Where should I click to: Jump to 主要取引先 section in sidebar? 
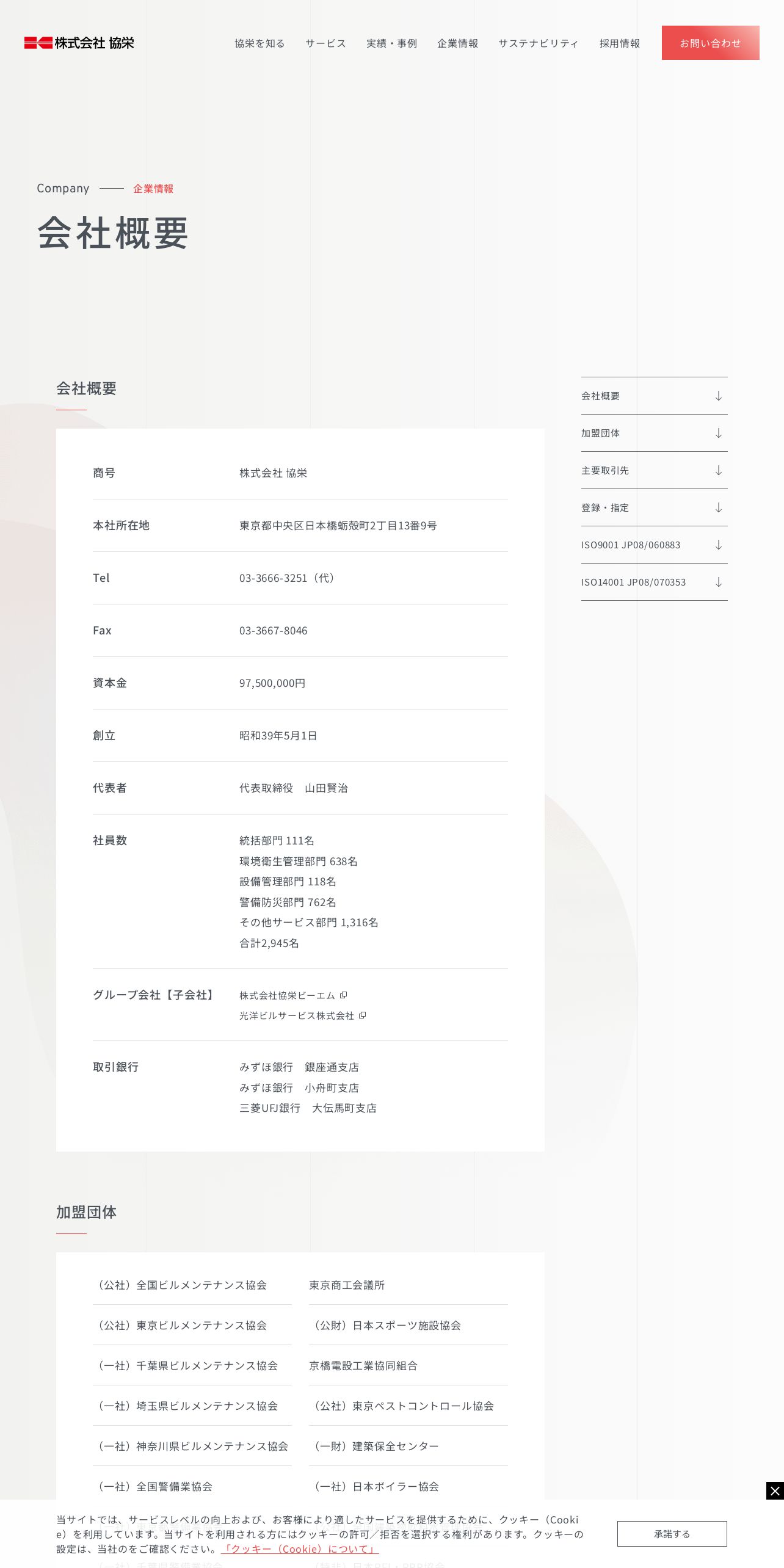(655, 470)
